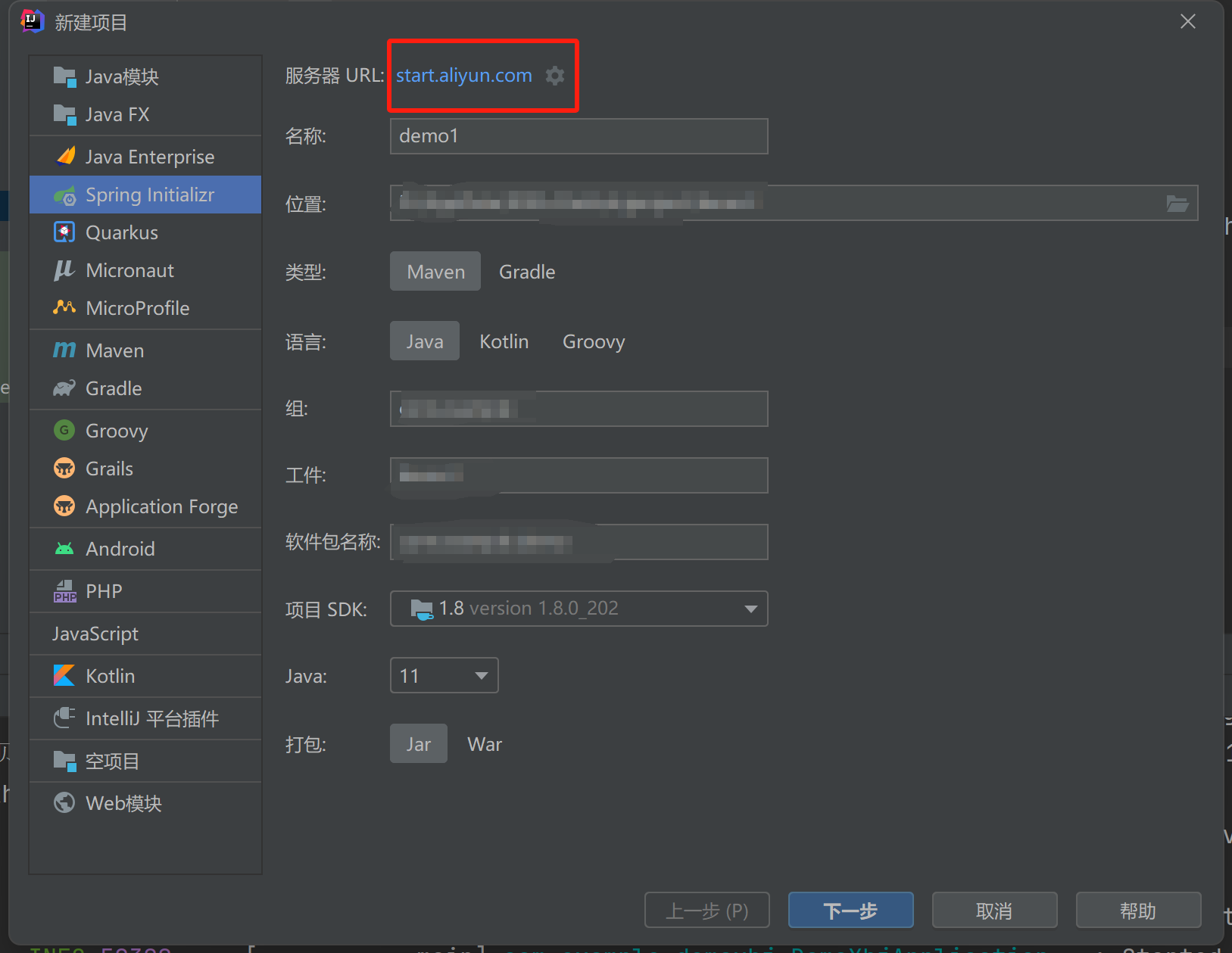Click the Web模块 globe icon
This screenshot has height=953, width=1232.
pyautogui.click(x=65, y=803)
